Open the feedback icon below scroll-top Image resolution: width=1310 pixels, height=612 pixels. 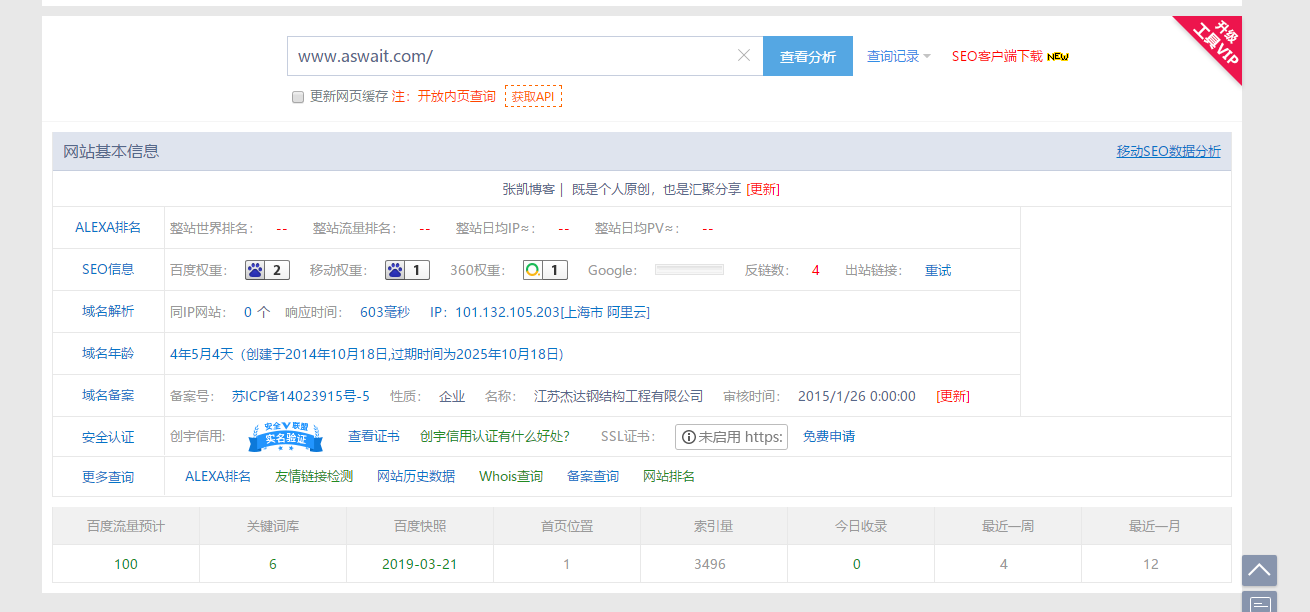[x=1259, y=603]
